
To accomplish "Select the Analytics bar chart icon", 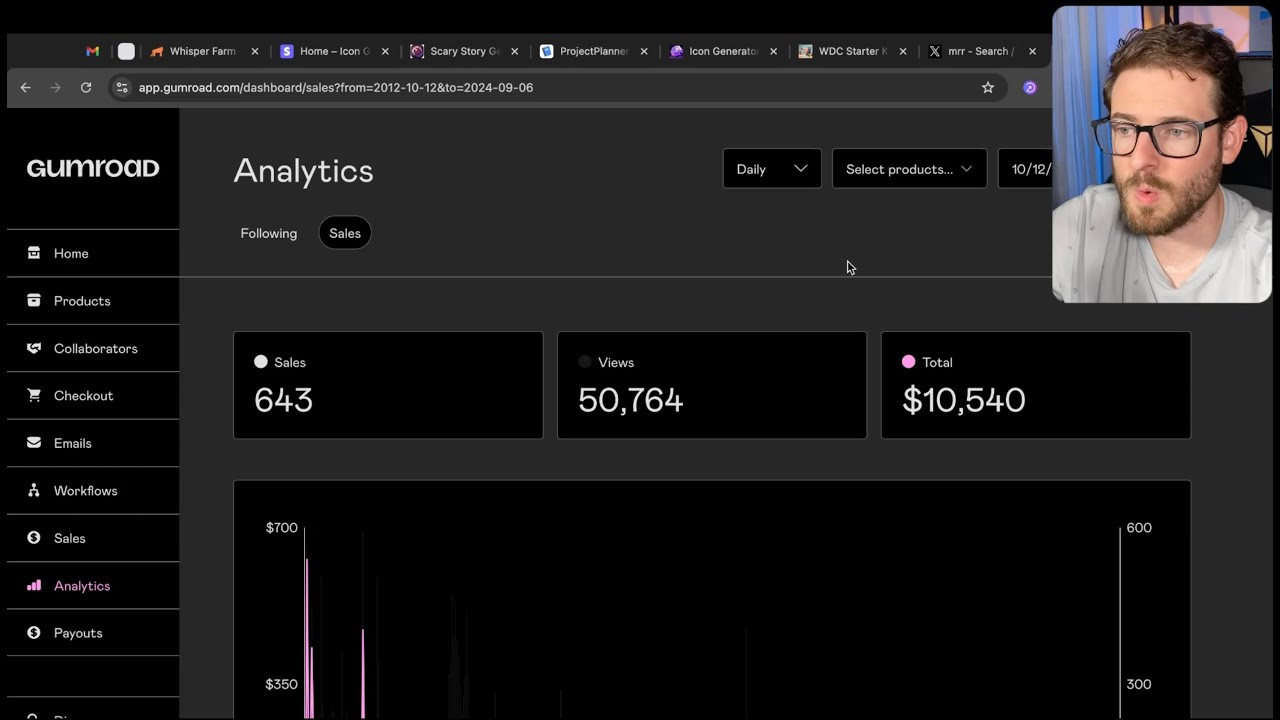I will 34,586.
